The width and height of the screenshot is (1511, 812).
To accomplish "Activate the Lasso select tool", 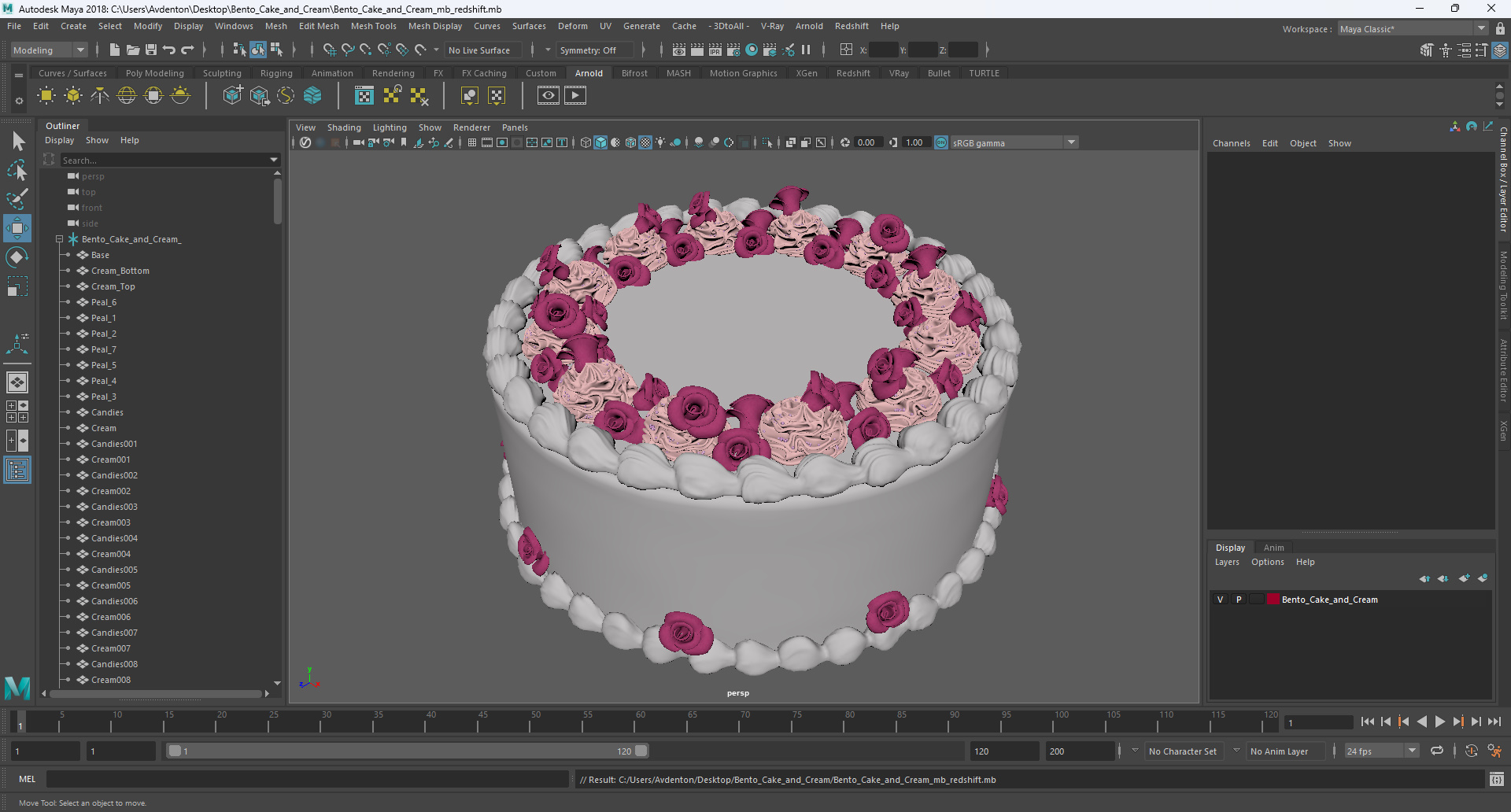I will tap(17, 170).
